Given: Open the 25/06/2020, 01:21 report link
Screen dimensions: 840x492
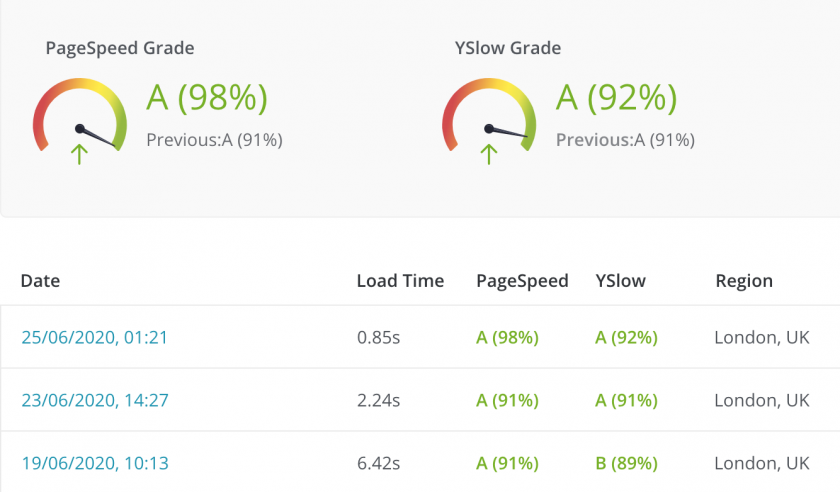Looking at the screenshot, I should pos(94,338).
